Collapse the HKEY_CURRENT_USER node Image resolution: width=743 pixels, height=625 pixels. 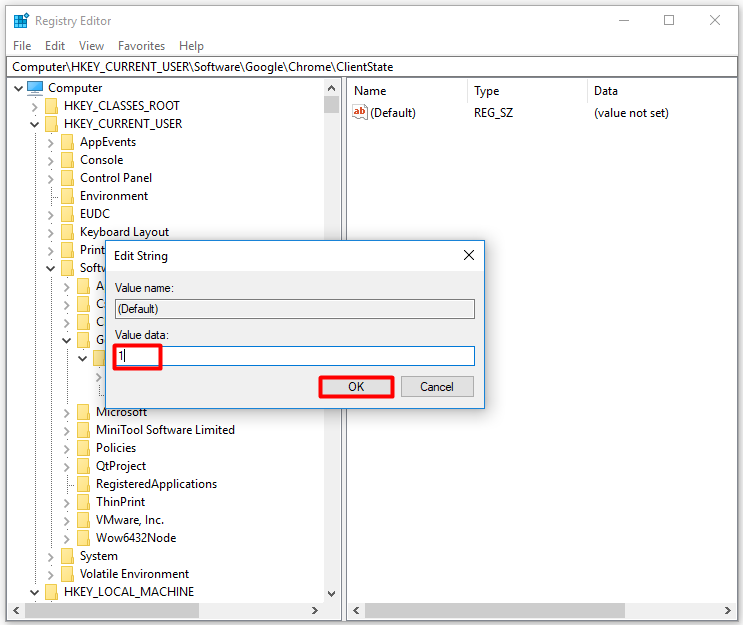35,125
